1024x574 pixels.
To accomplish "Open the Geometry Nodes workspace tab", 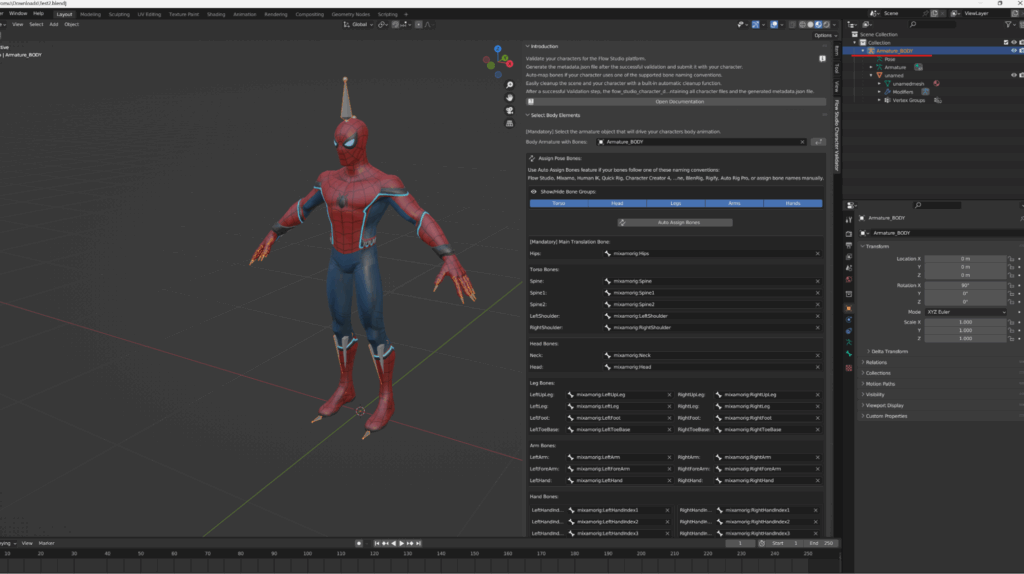I will tap(351, 14).
